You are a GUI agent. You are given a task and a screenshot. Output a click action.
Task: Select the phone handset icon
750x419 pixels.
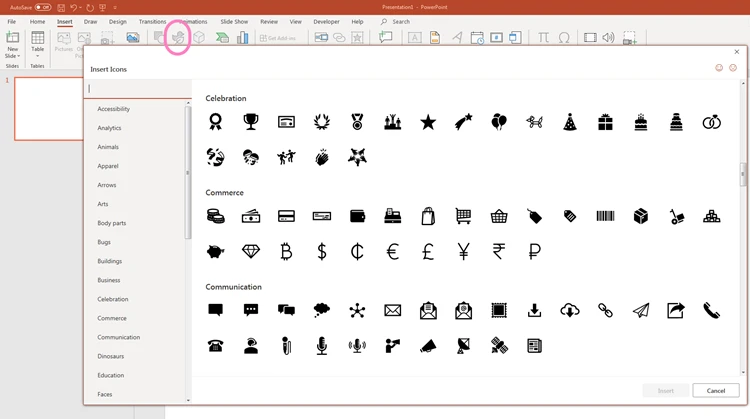[x=712, y=311]
